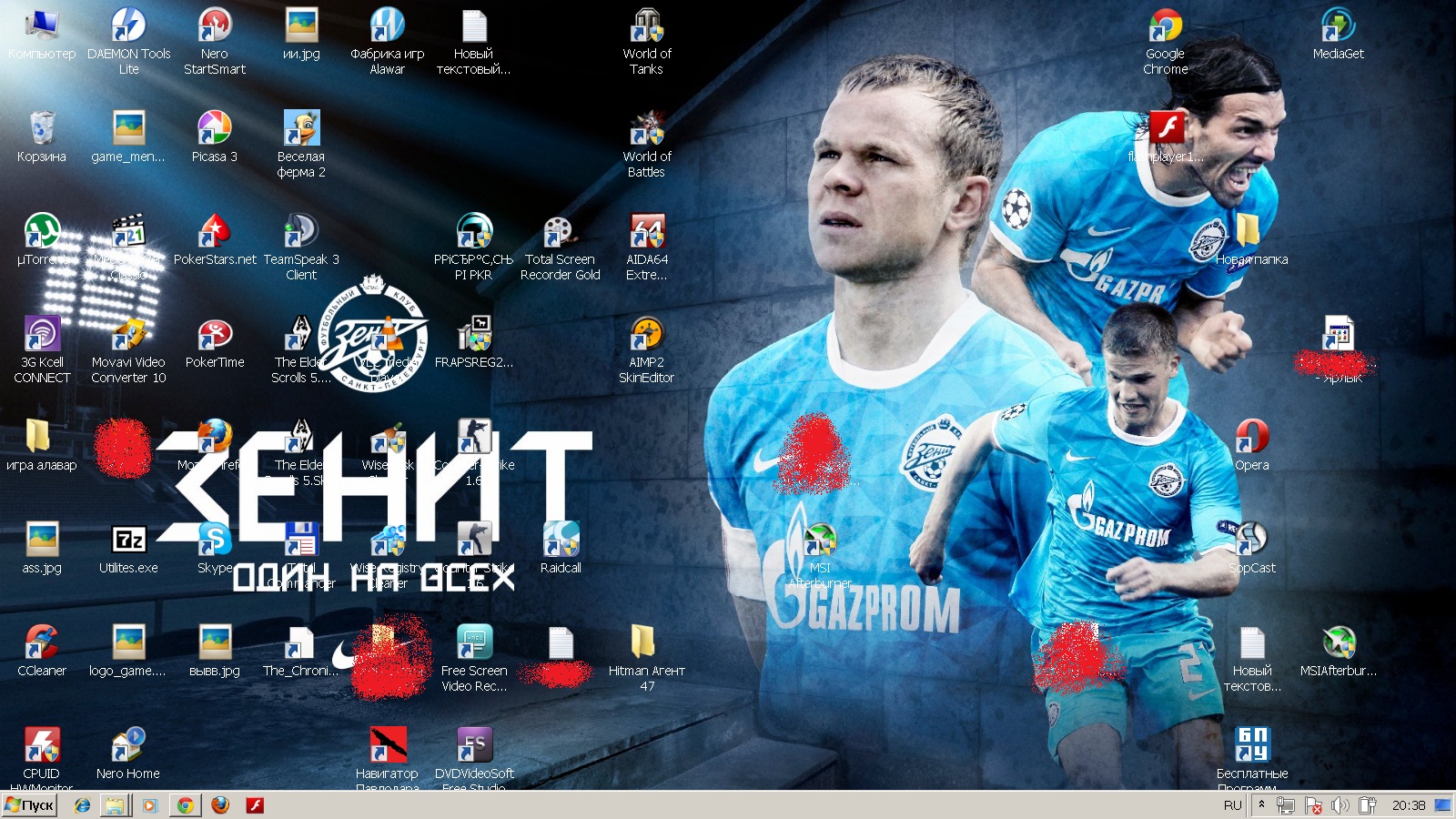Open Flash icon on the taskbar

point(255,805)
